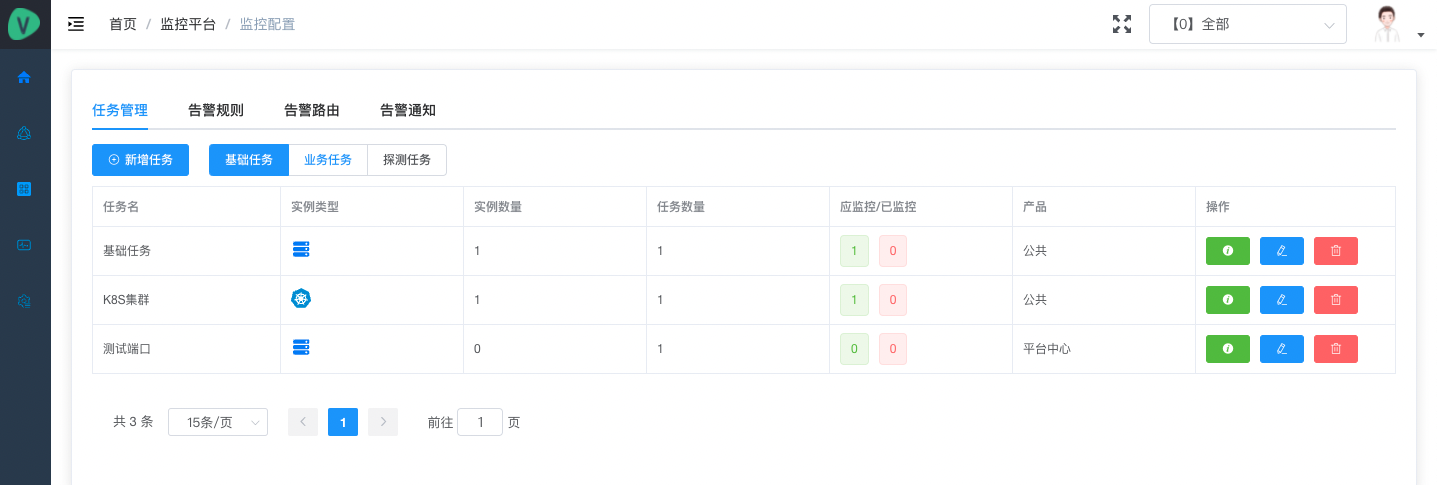Switch to the 任务管理 tab
Screen dimensions: 1437x485
click(120, 110)
